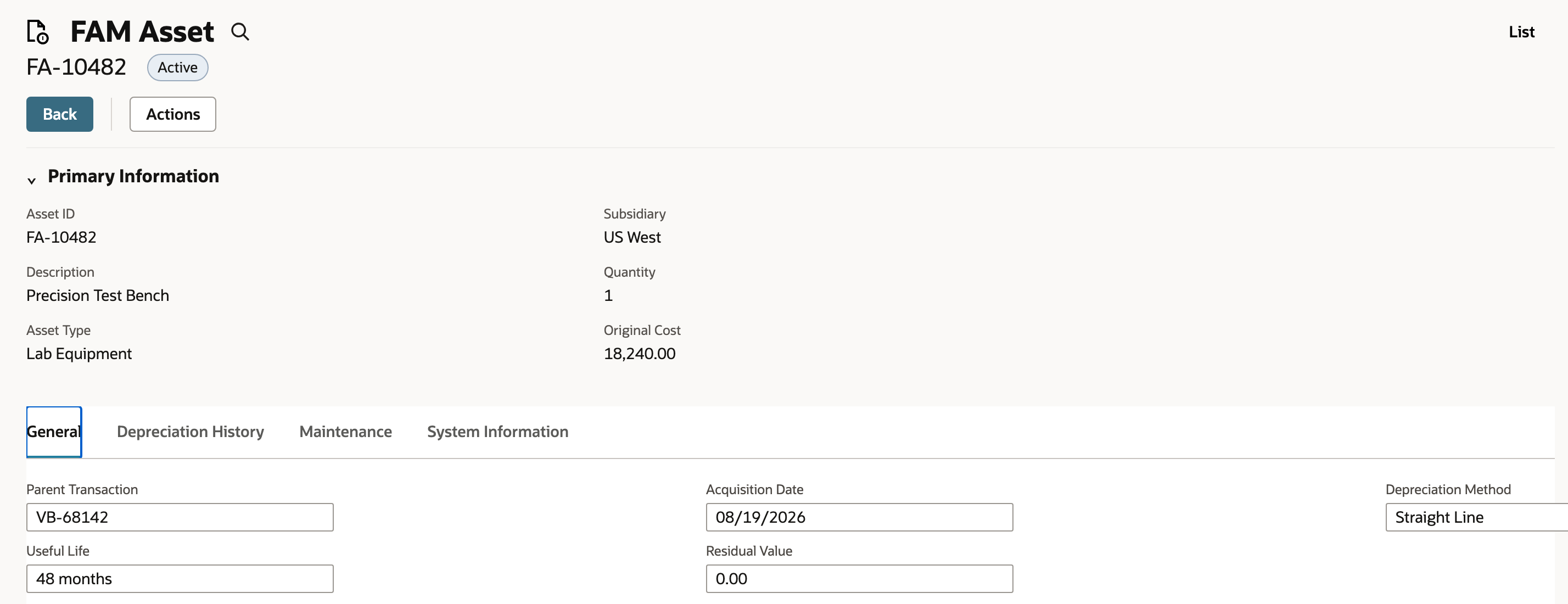Switch to Depreciation History tab

(x=191, y=432)
